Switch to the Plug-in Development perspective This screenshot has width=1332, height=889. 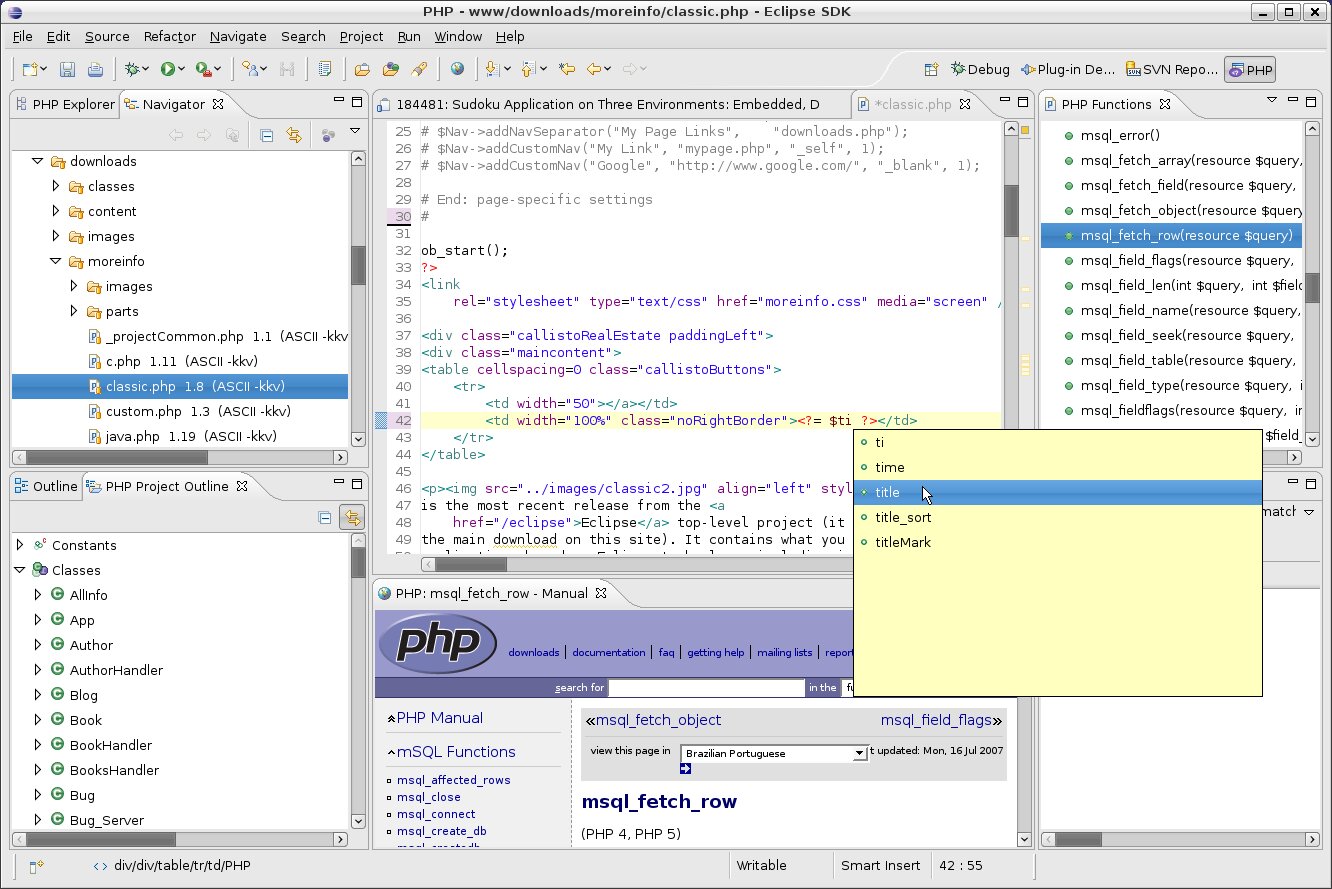[1067, 70]
